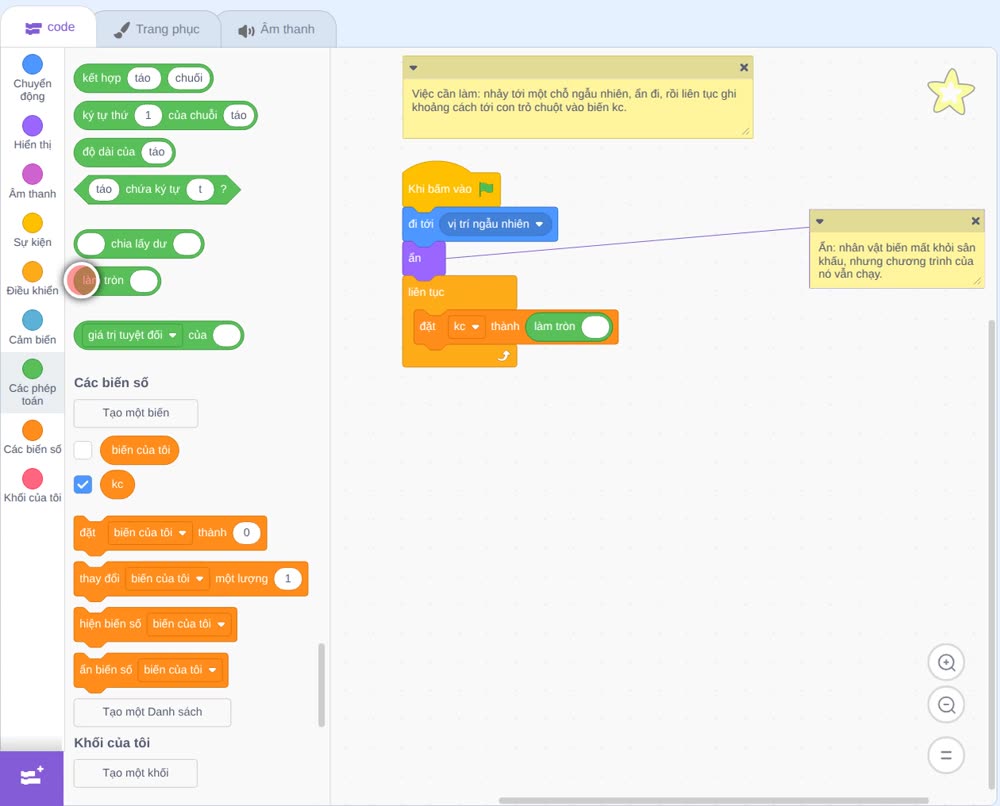Open the giá trị tuyệt đối dropdown
Image resolution: width=1000 pixels, height=806 pixels.
132,335
